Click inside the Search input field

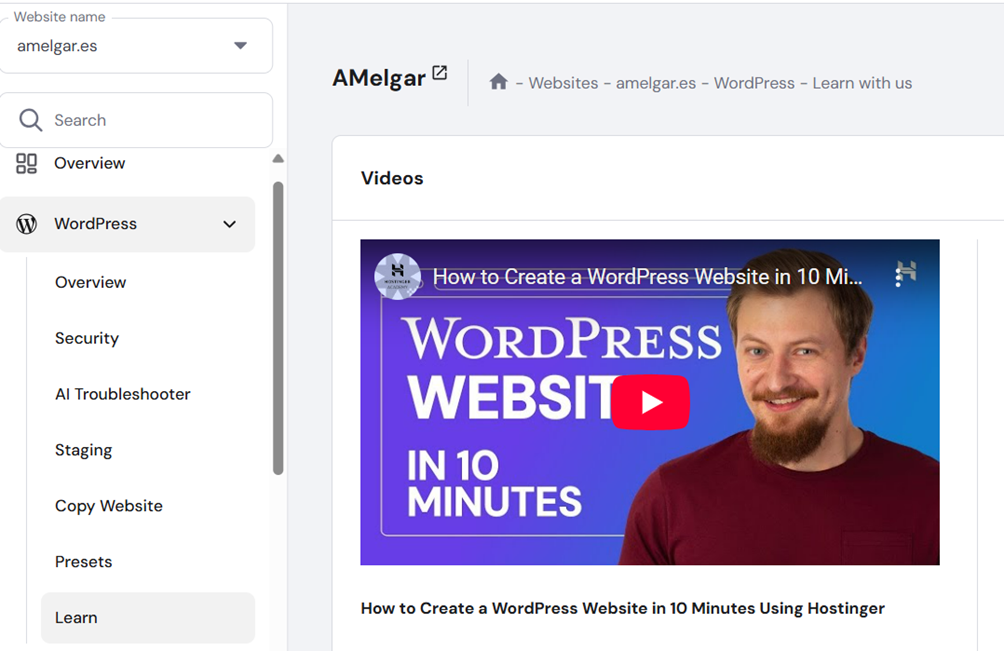150,120
